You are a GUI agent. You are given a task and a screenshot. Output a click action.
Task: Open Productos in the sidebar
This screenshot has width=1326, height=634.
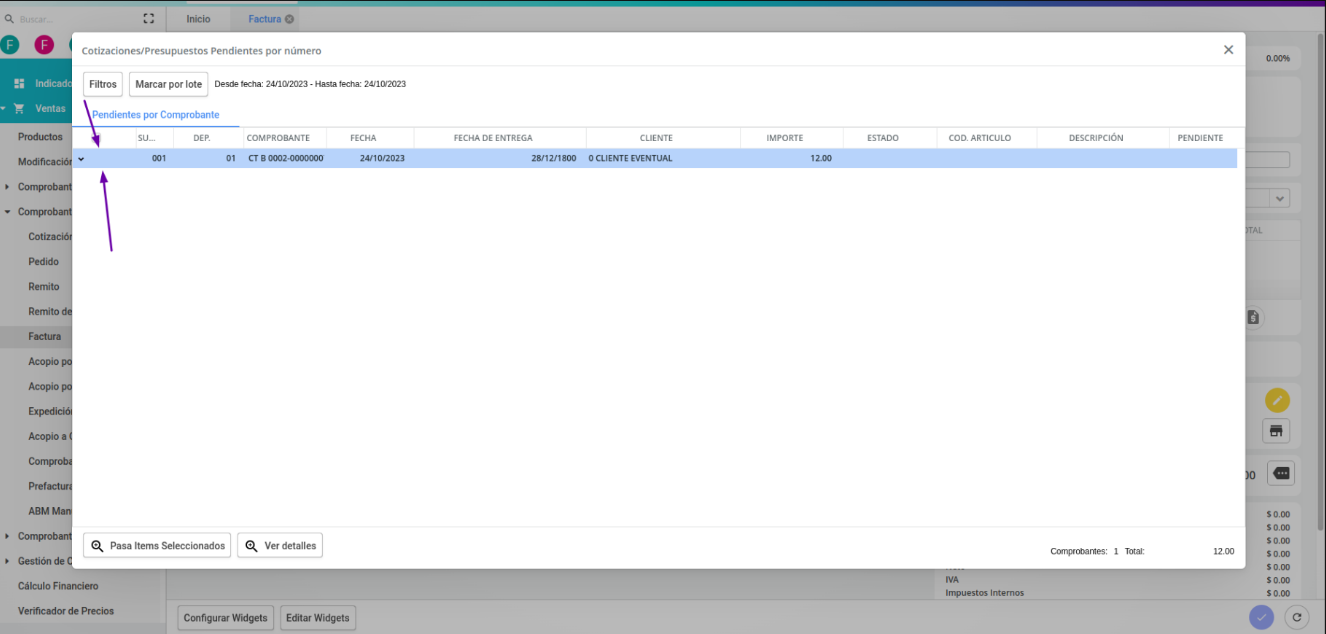[x=40, y=137]
